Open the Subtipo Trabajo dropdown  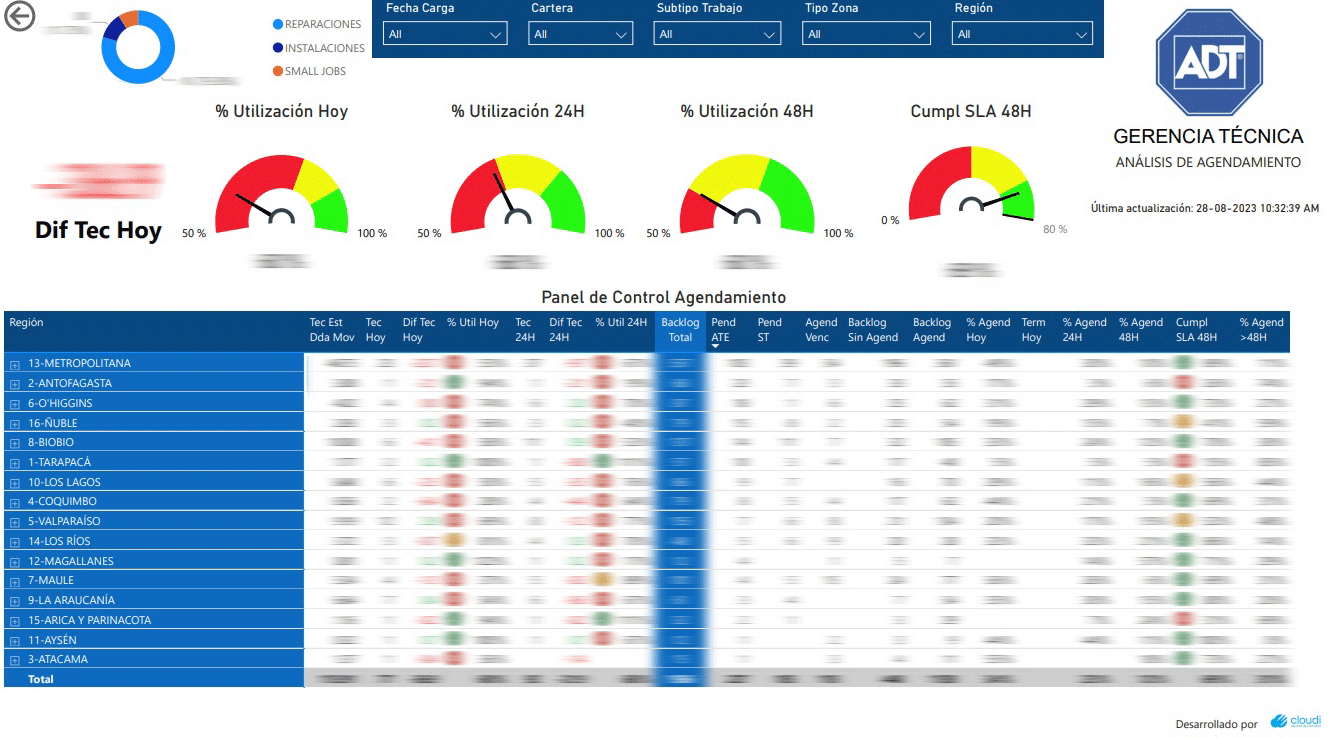point(717,34)
